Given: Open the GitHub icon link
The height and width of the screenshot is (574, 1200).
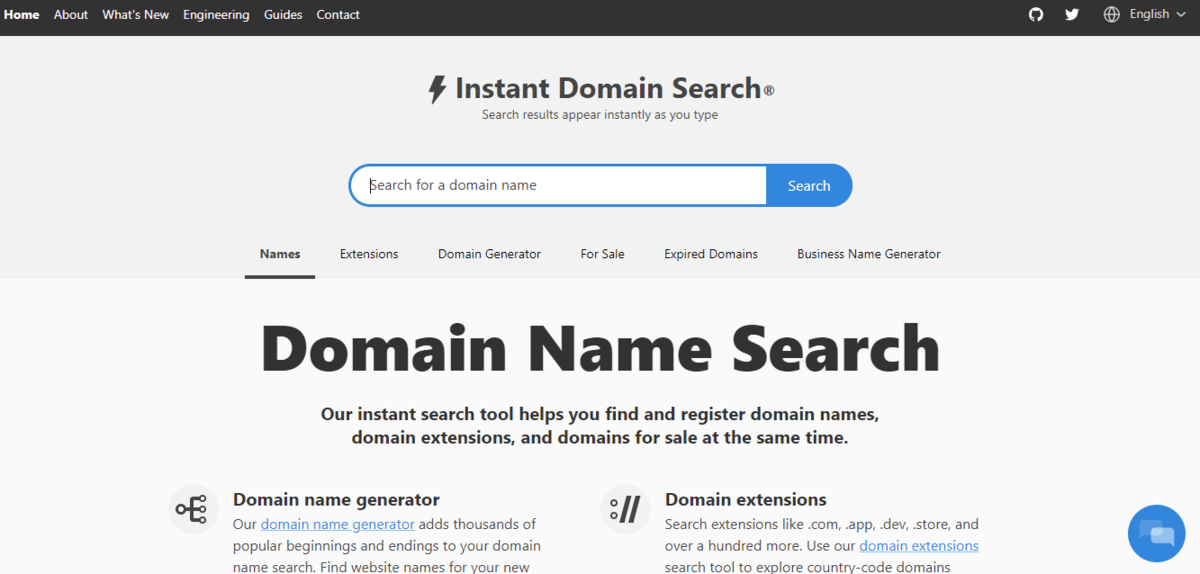Looking at the screenshot, I should point(1036,15).
